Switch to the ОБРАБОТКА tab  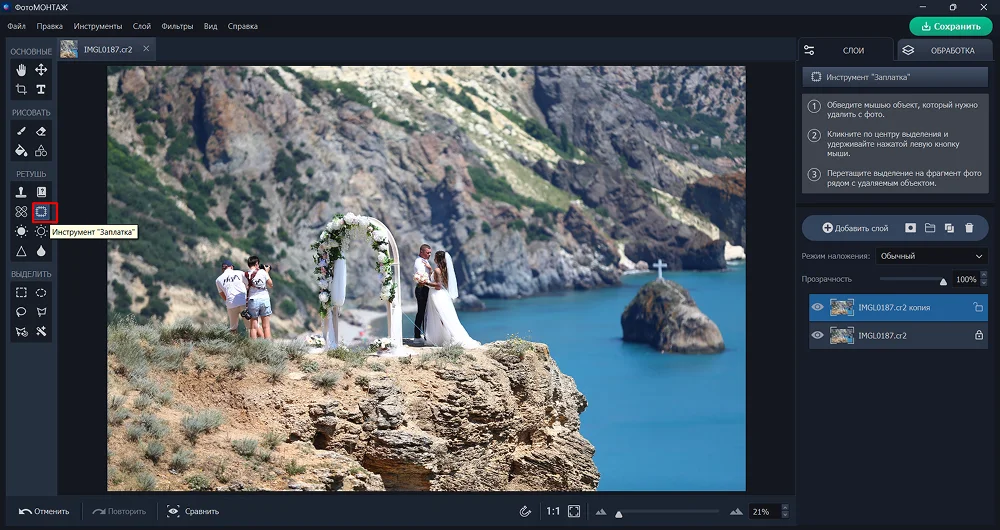pos(945,50)
